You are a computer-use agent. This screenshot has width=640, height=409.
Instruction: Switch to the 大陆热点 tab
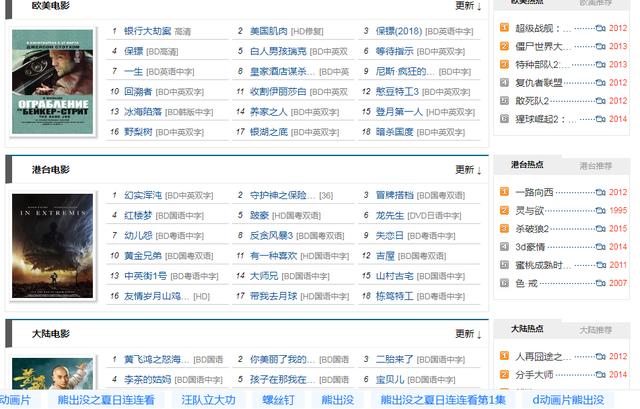[x=527, y=329]
